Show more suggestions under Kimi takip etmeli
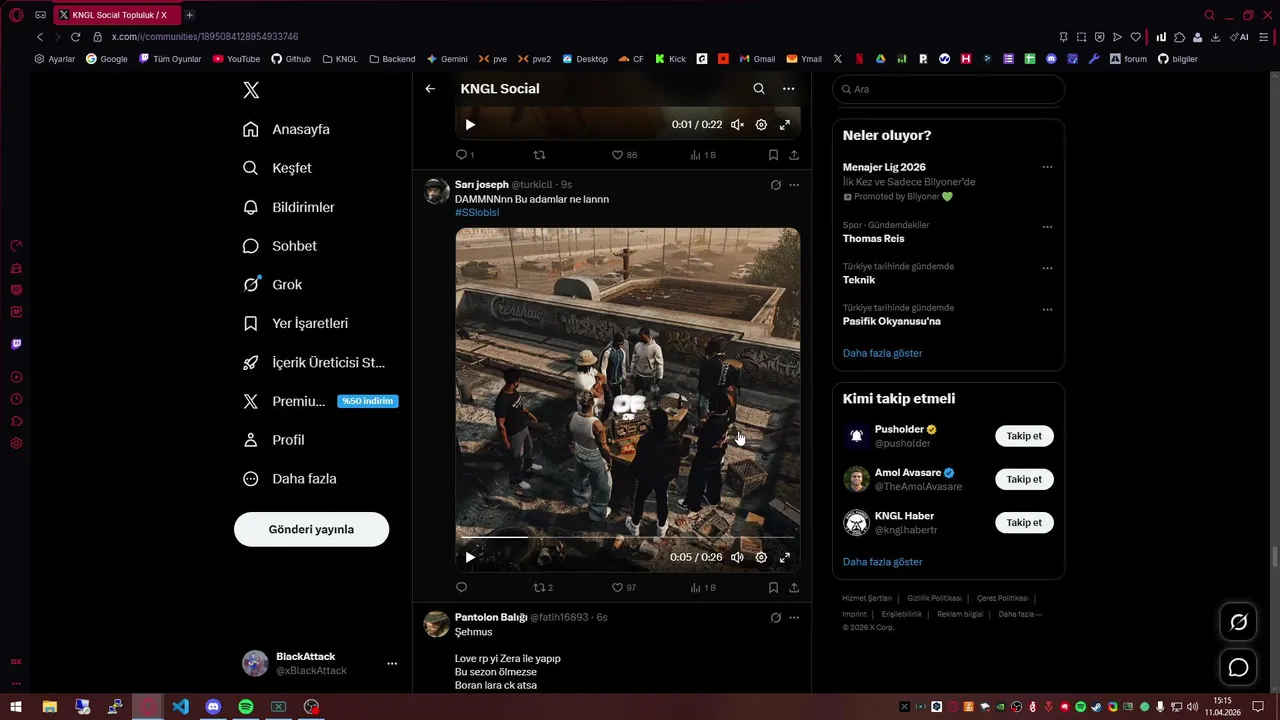1280x720 pixels. [882, 562]
